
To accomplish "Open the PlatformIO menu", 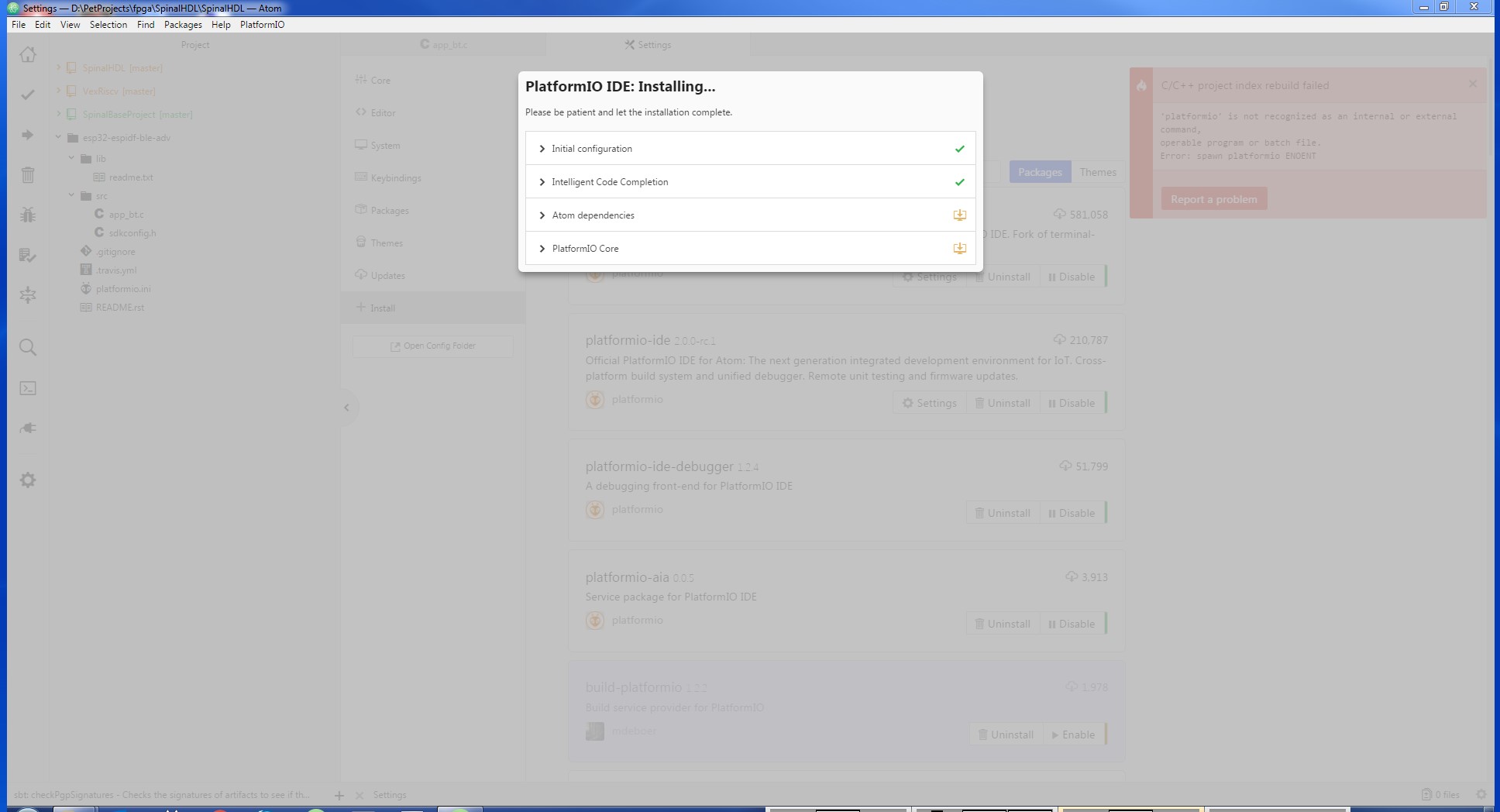I will coord(262,24).
